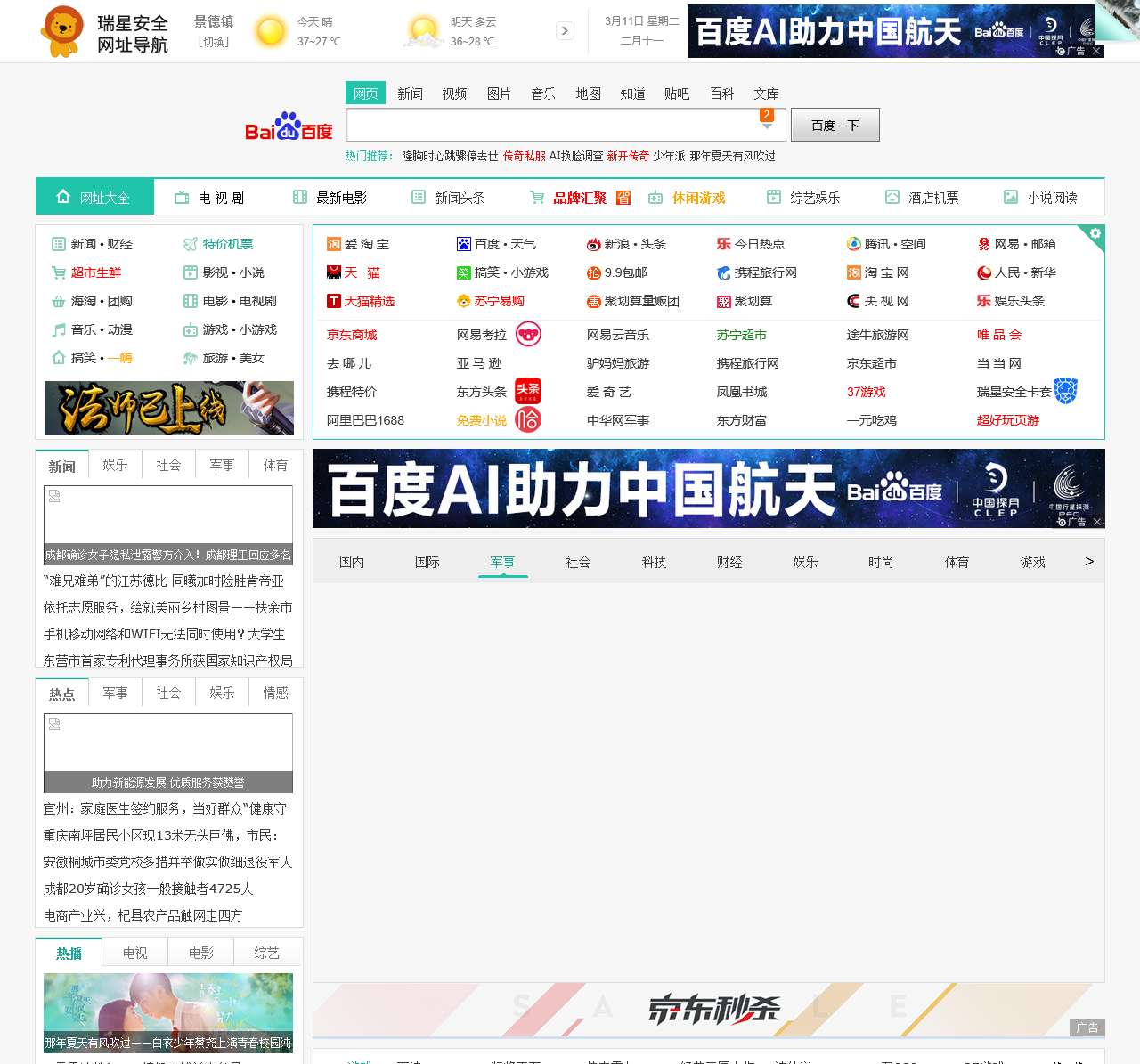This screenshot has width=1140, height=1064.
Task: Open the 37游戏 link
Action: [867, 392]
